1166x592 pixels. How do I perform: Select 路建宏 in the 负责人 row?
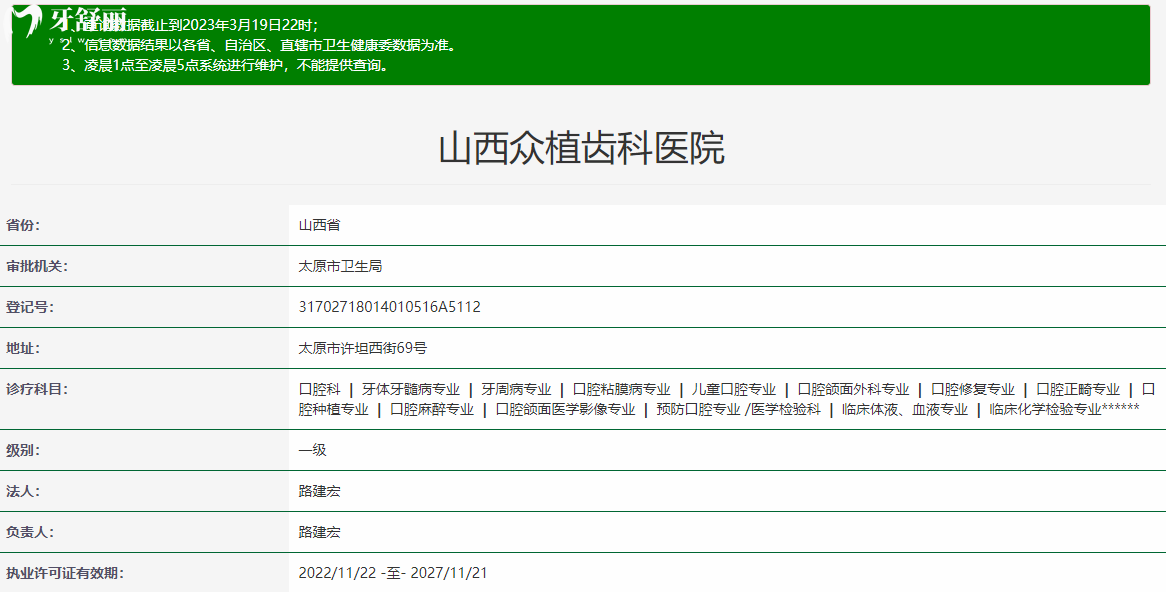319,532
